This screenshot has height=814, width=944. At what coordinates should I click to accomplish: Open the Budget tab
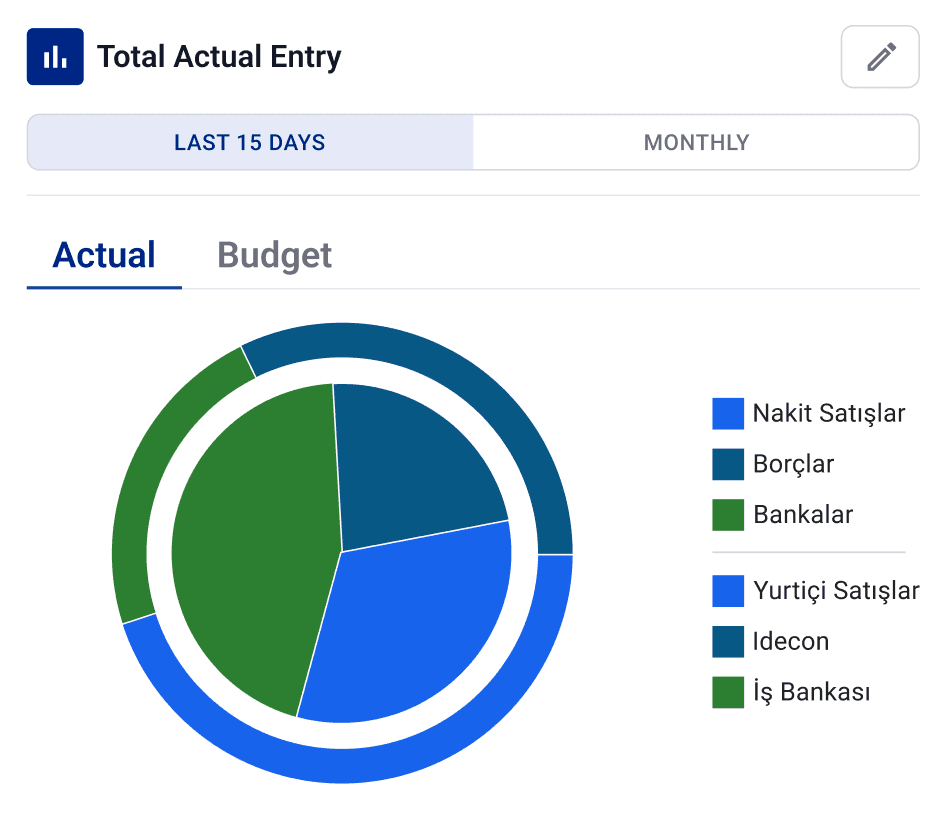[274, 255]
